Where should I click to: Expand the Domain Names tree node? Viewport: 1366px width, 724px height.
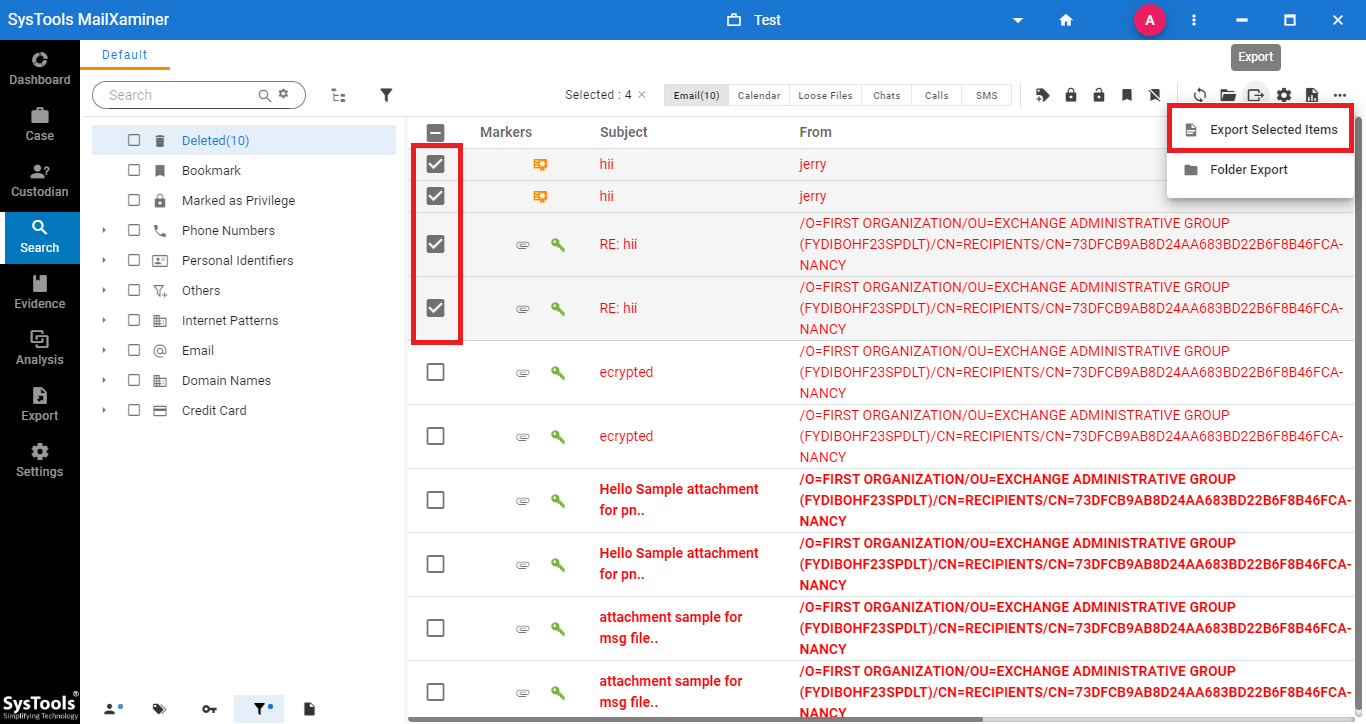tap(104, 380)
